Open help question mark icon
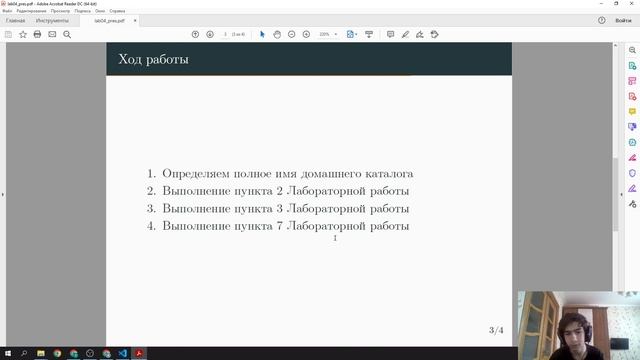The height and width of the screenshot is (360, 640). click(602, 20)
